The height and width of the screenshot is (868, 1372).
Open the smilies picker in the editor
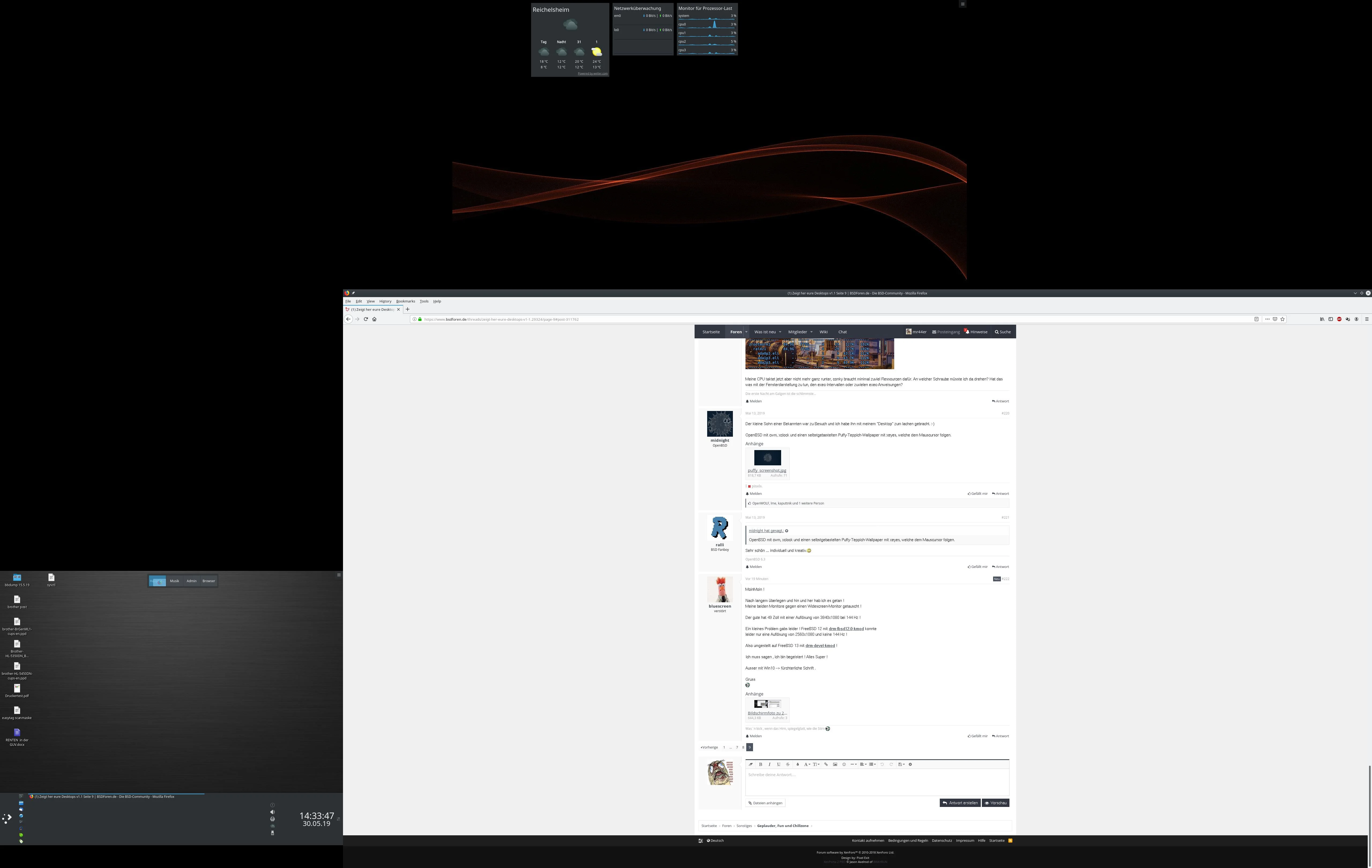pyautogui.click(x=844, y=764)
